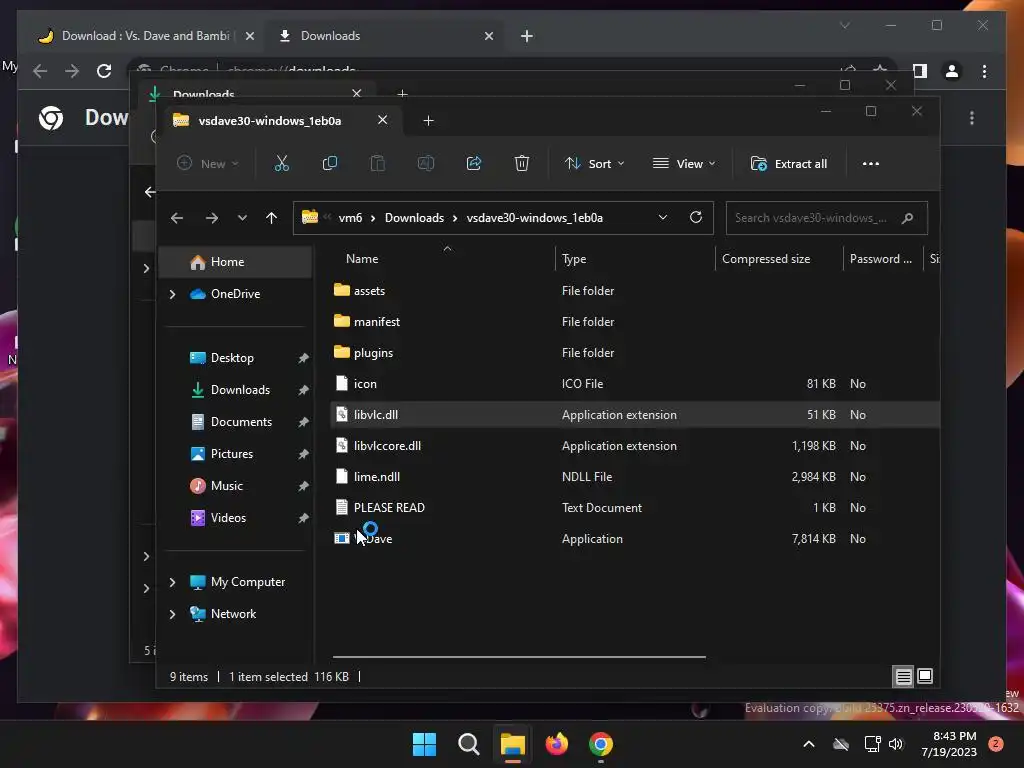Select the lime.ndll file
Screen dimensions: 1024x768
377,477
